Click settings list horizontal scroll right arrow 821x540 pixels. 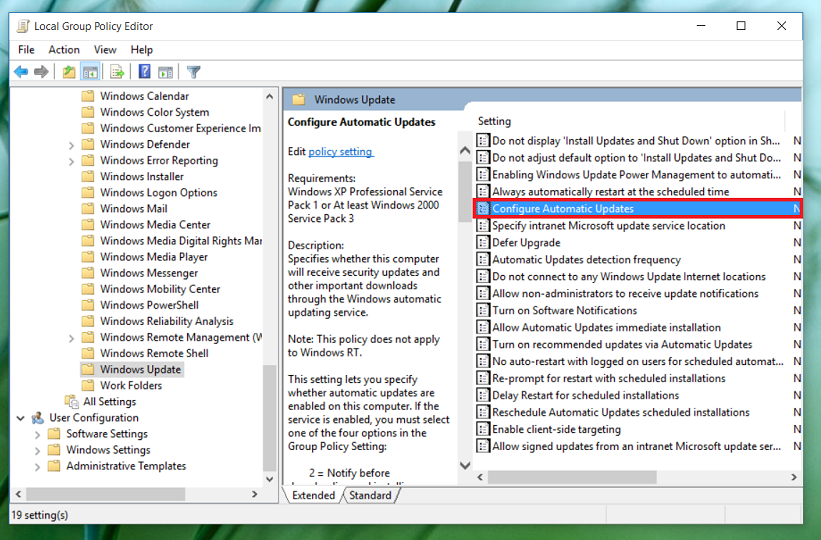click(794, 477)
